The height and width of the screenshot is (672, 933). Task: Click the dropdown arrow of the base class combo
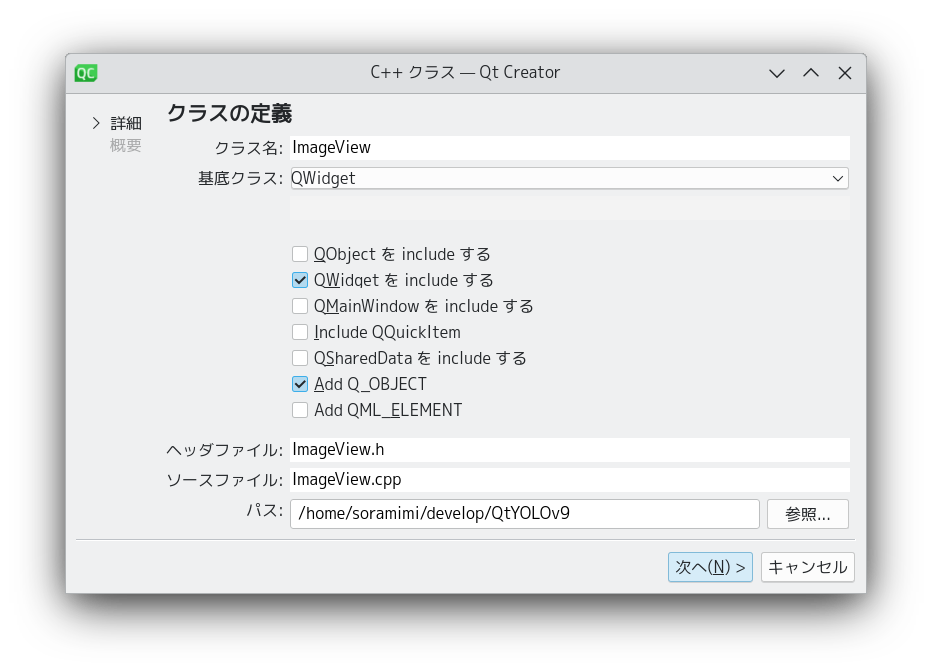(838, 179)
